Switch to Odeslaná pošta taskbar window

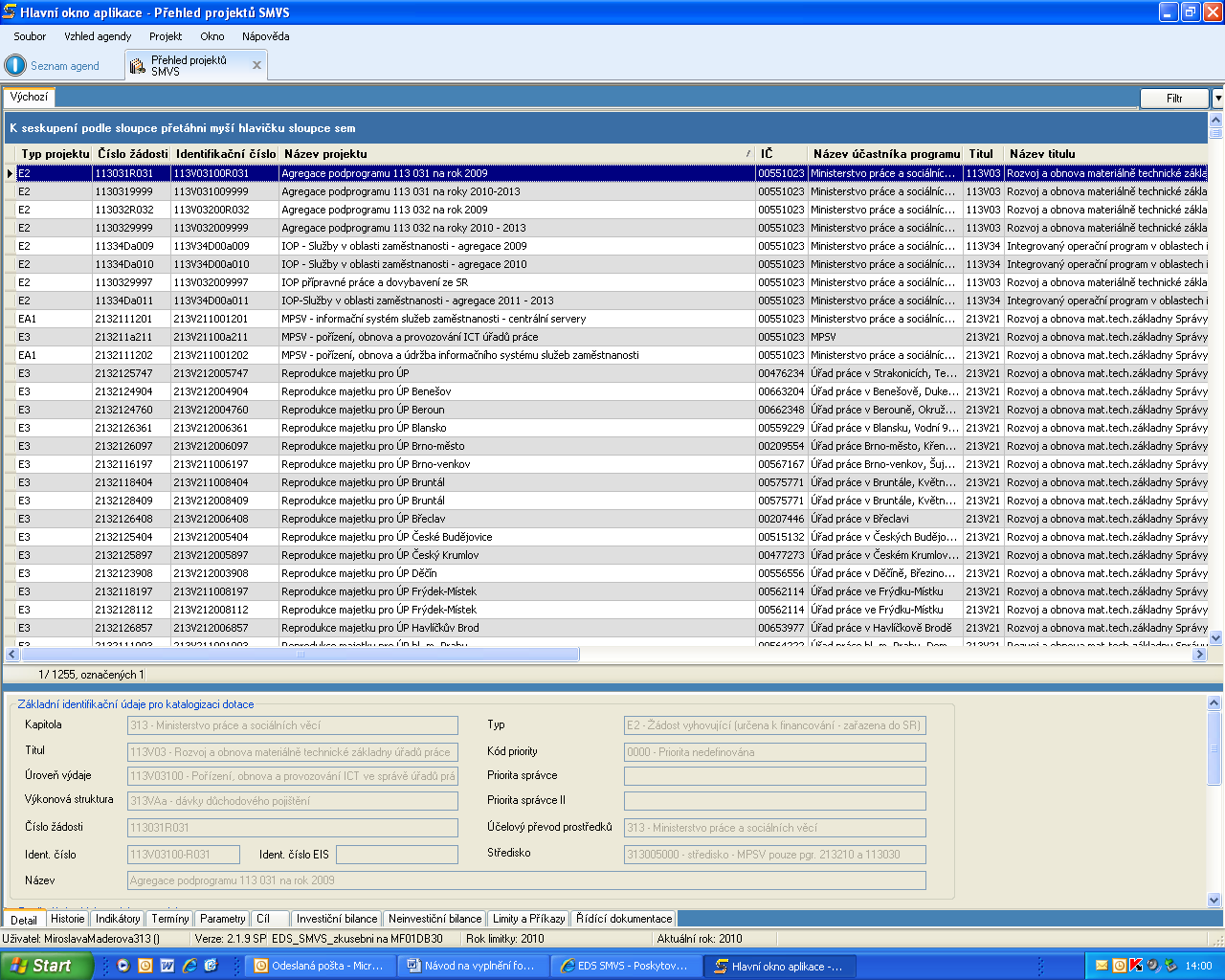pos(320,966)
